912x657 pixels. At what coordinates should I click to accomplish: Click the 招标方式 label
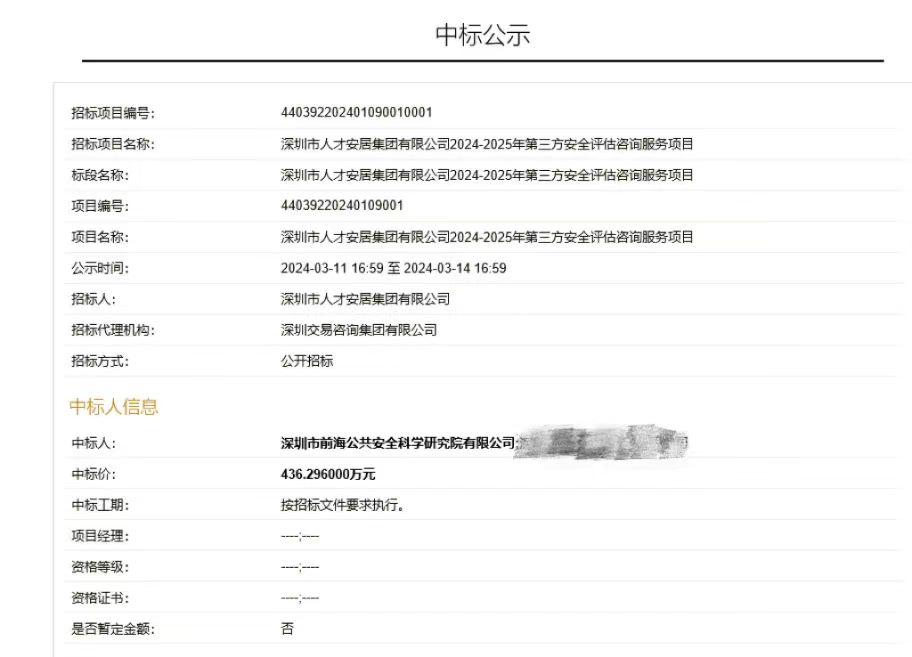pyautogui.click(x=100, y=361)
